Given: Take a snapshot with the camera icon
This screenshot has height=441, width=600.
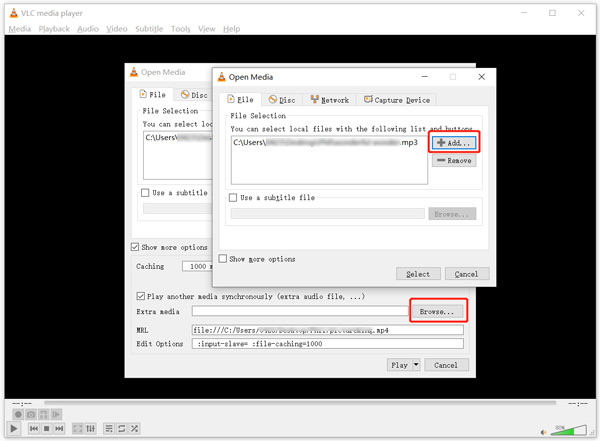Looking at the screenshot, I should (x=31, y=414).
